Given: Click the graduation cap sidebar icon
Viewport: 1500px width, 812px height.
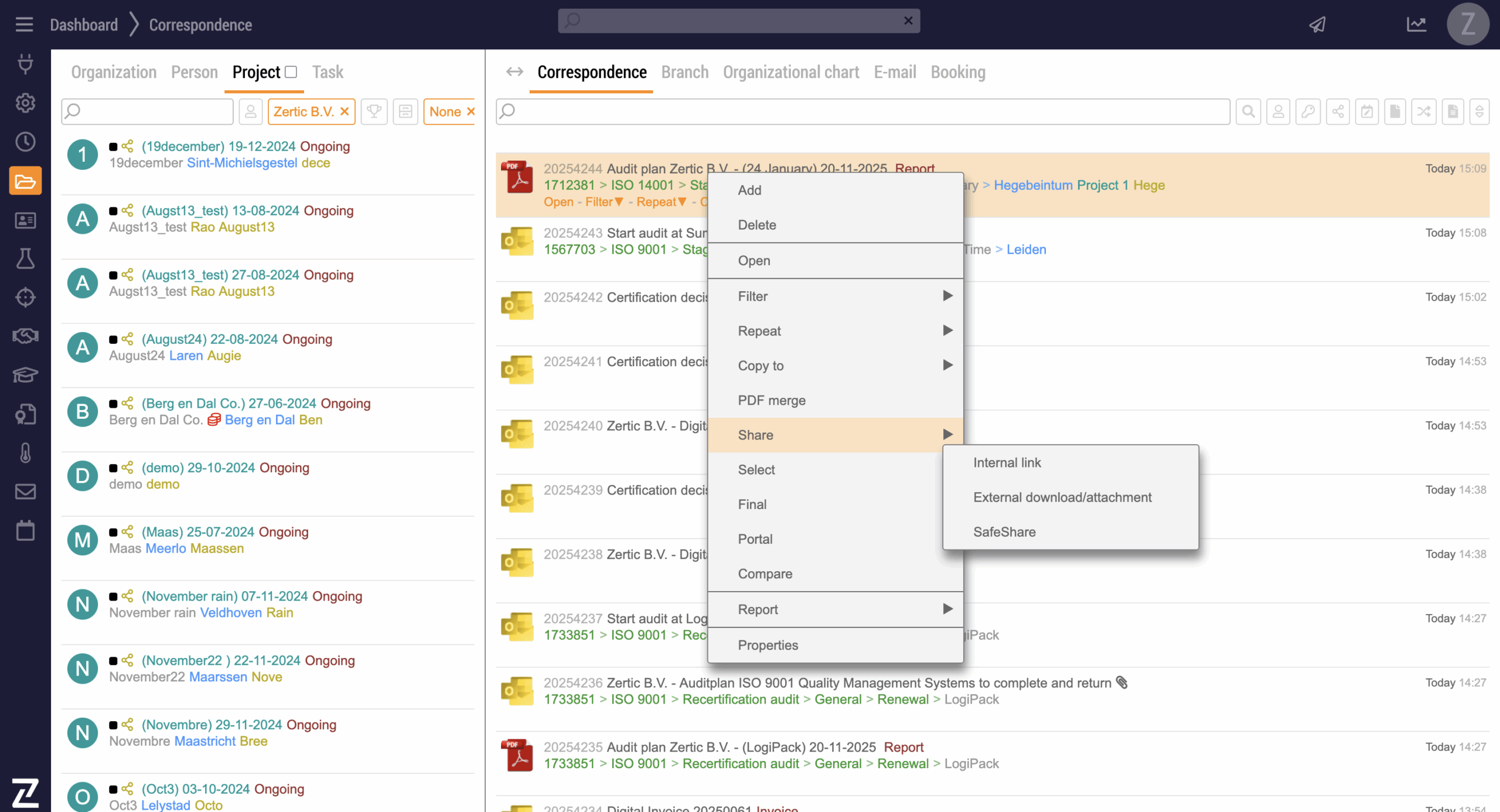Looking at the screenshot, I should coord(25,374).
